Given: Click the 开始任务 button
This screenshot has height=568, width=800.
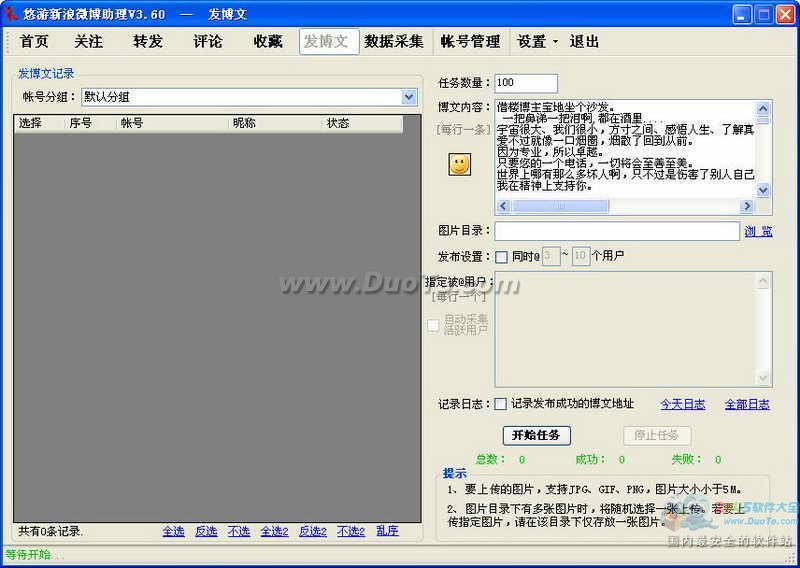Looking at the screenshot, I should coord(536,435).
